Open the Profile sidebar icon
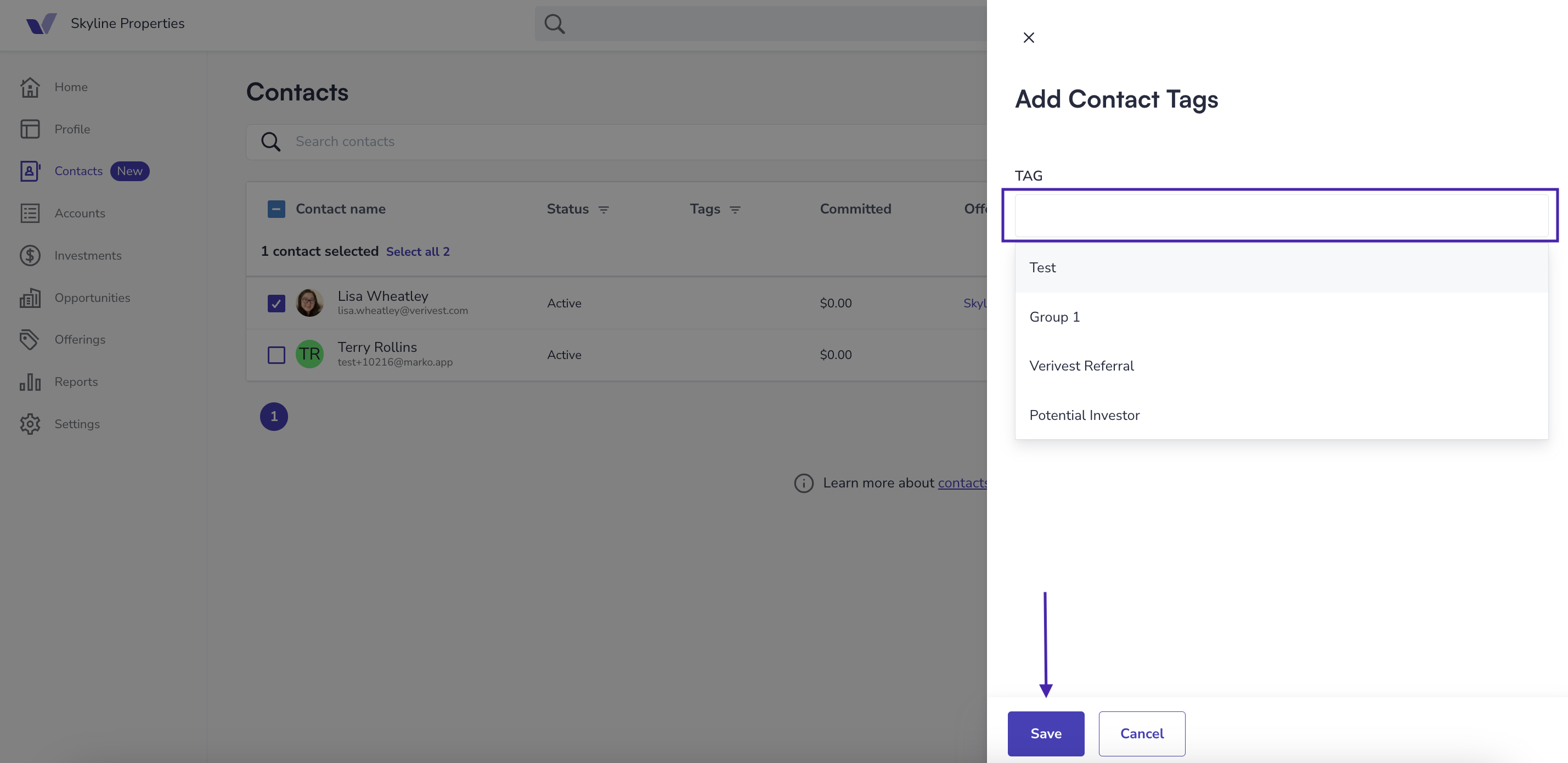 coord(30,129)
